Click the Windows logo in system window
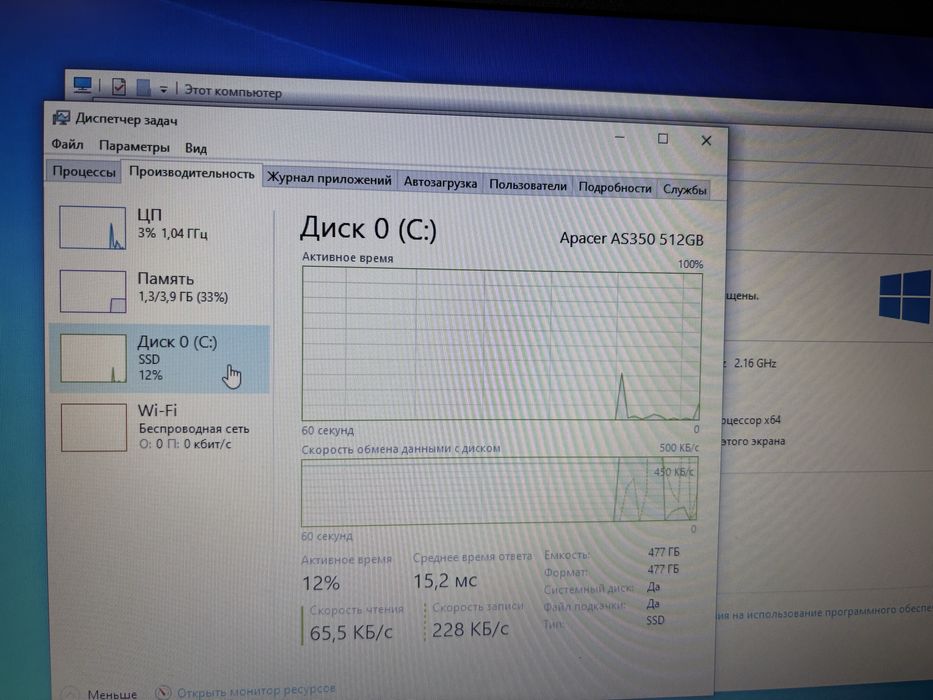The image size is (933, 700). (905, 295)
